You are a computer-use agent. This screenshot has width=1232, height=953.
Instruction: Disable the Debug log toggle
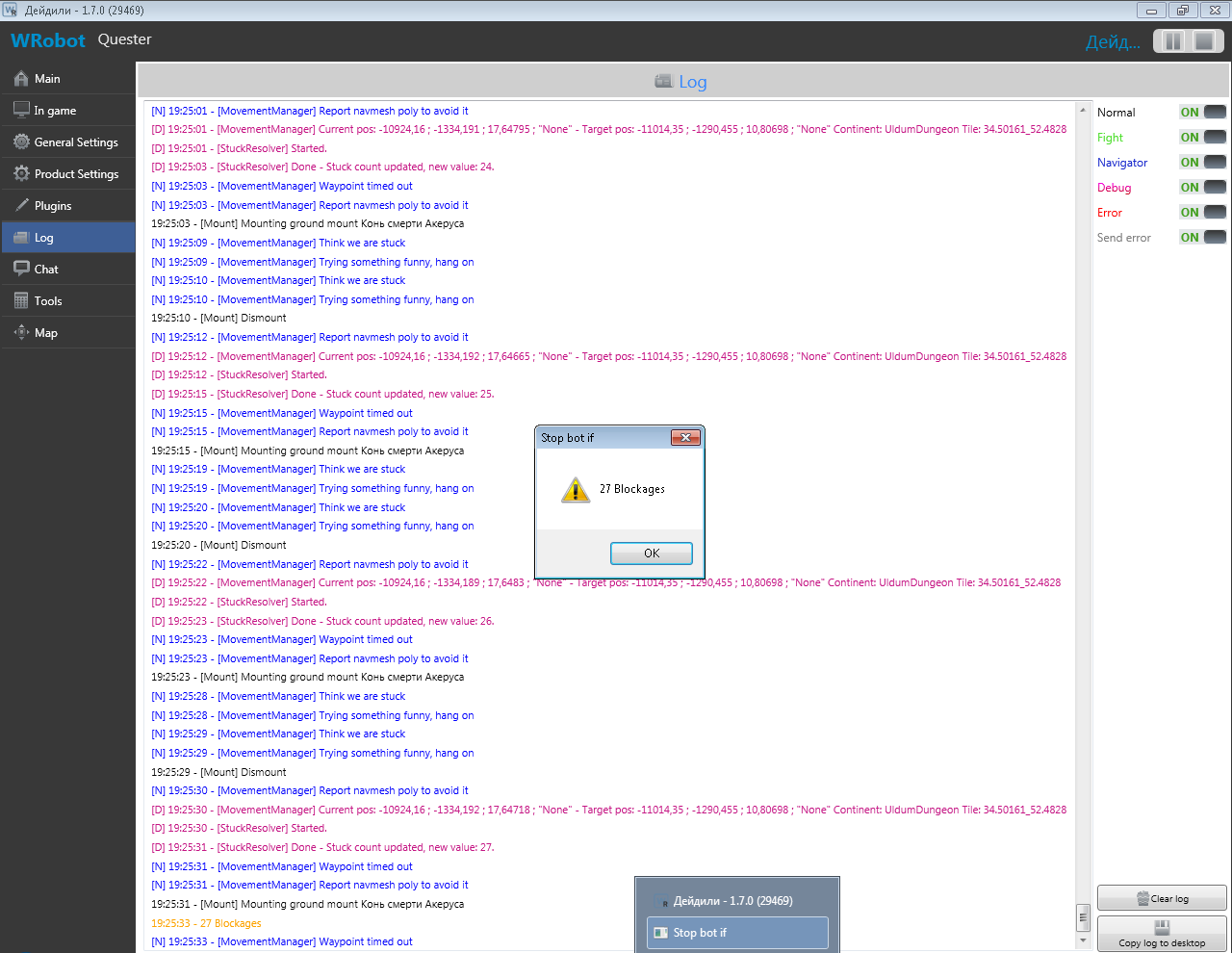[x=1203, y=187]
